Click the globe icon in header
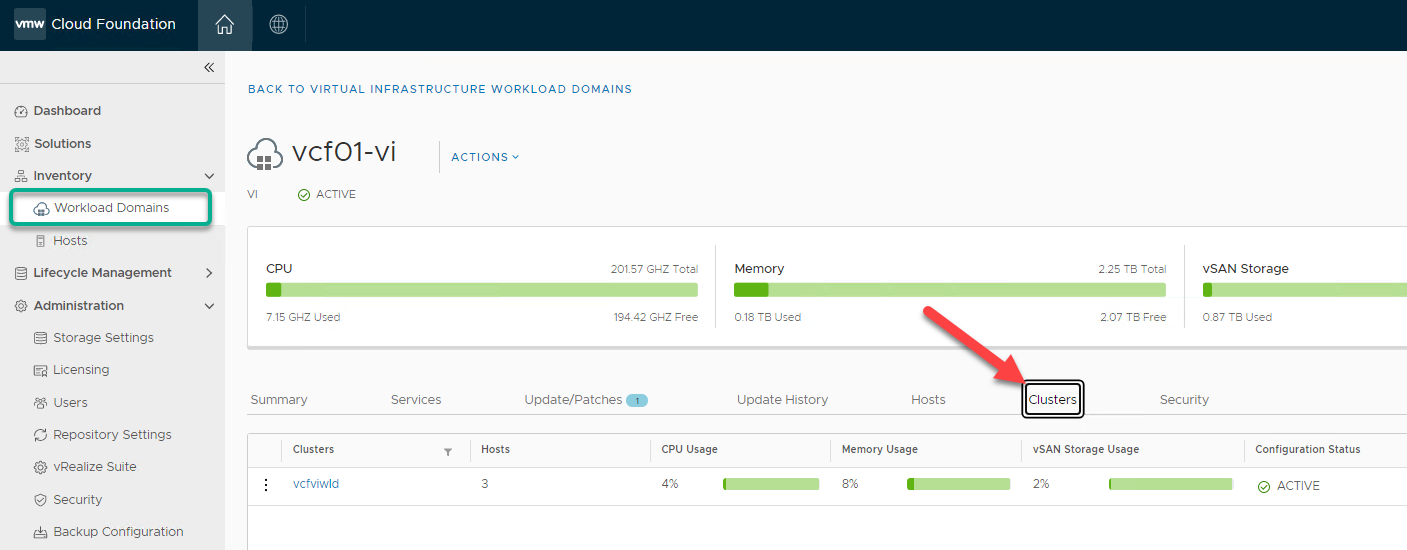Viewport: 1407px width, 550px height. pos(279,25)
